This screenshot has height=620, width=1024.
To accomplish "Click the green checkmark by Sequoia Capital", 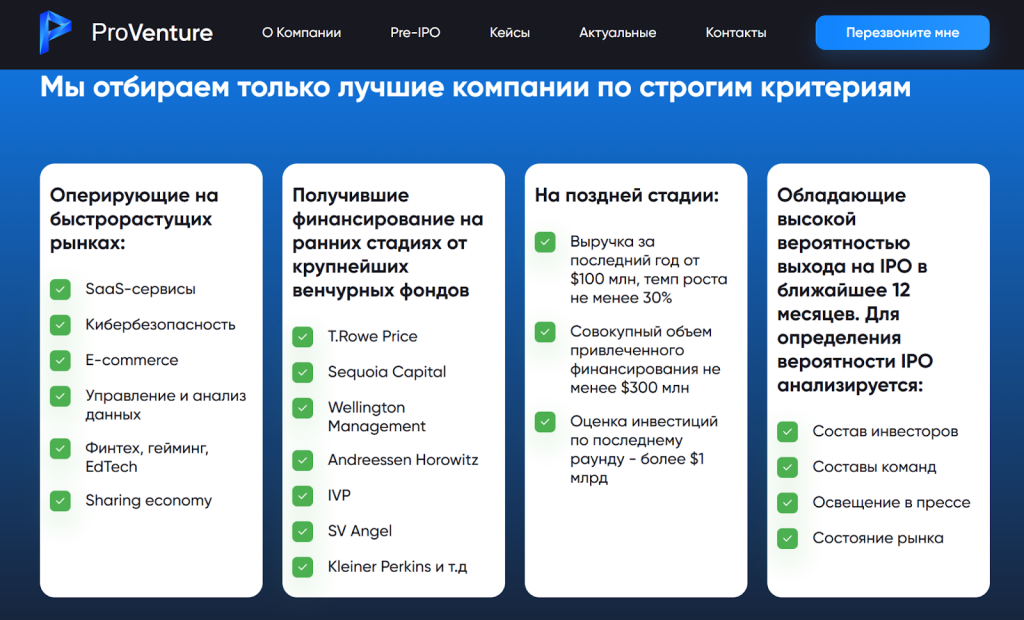I will point(303,372).
